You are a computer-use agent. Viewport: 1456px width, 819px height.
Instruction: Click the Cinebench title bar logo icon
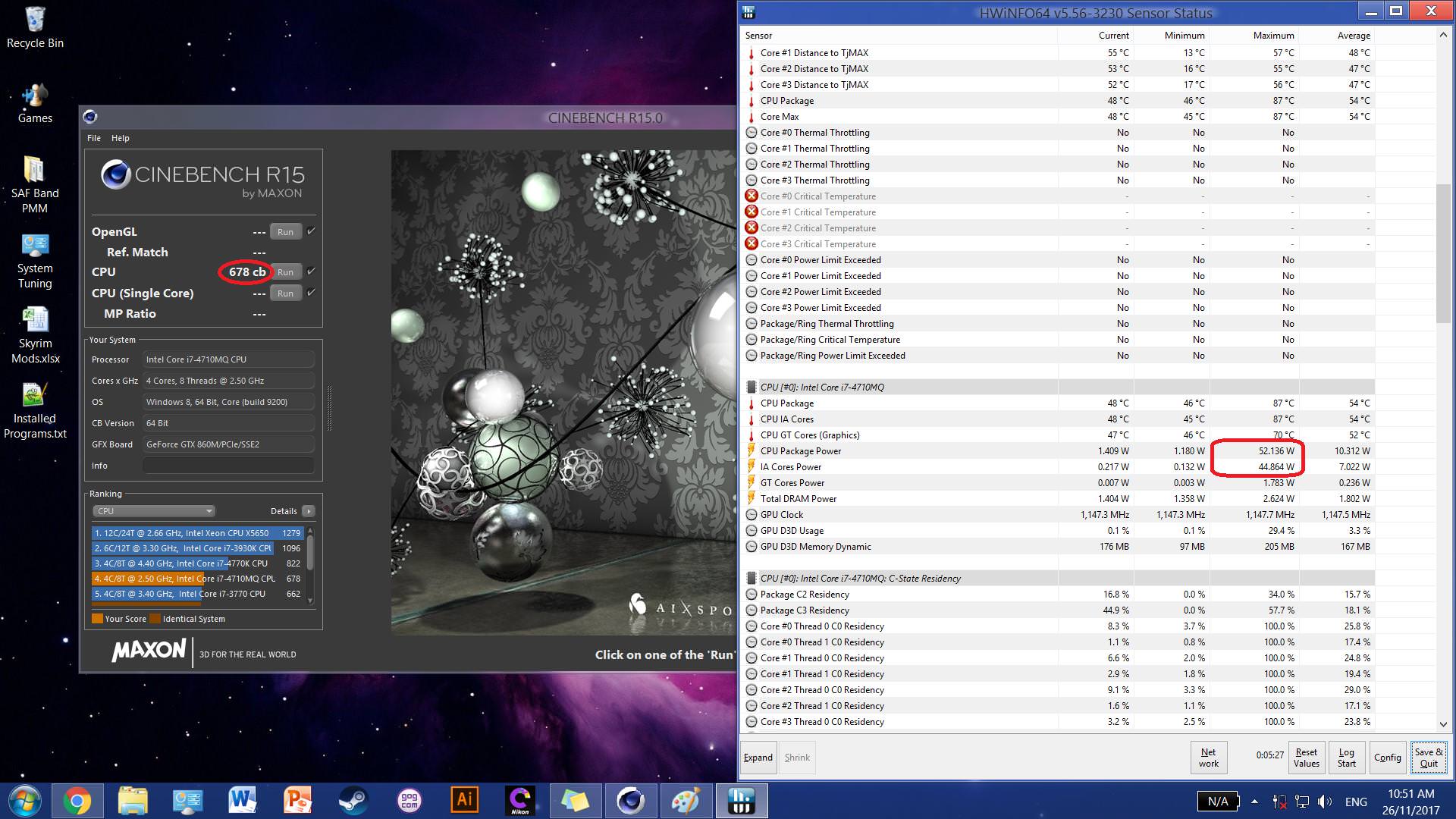(90, 117)
